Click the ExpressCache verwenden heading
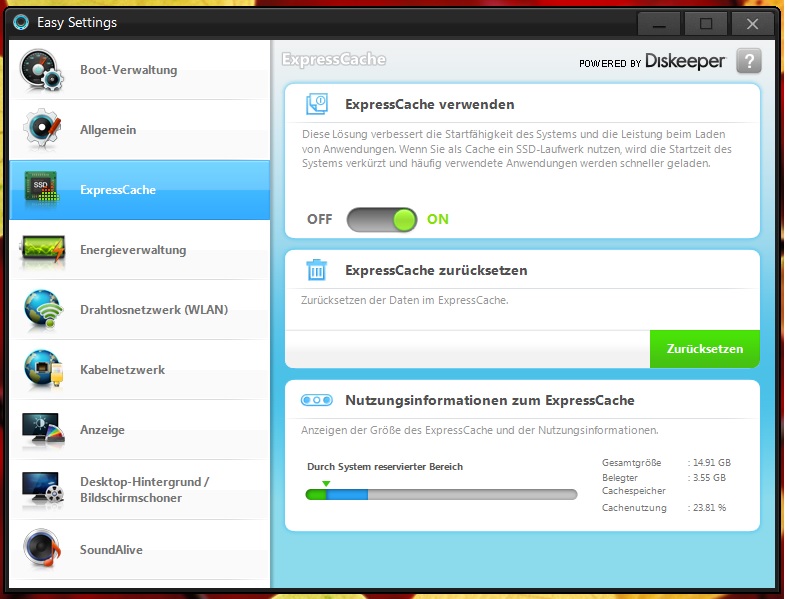 (x=430, y=104)
